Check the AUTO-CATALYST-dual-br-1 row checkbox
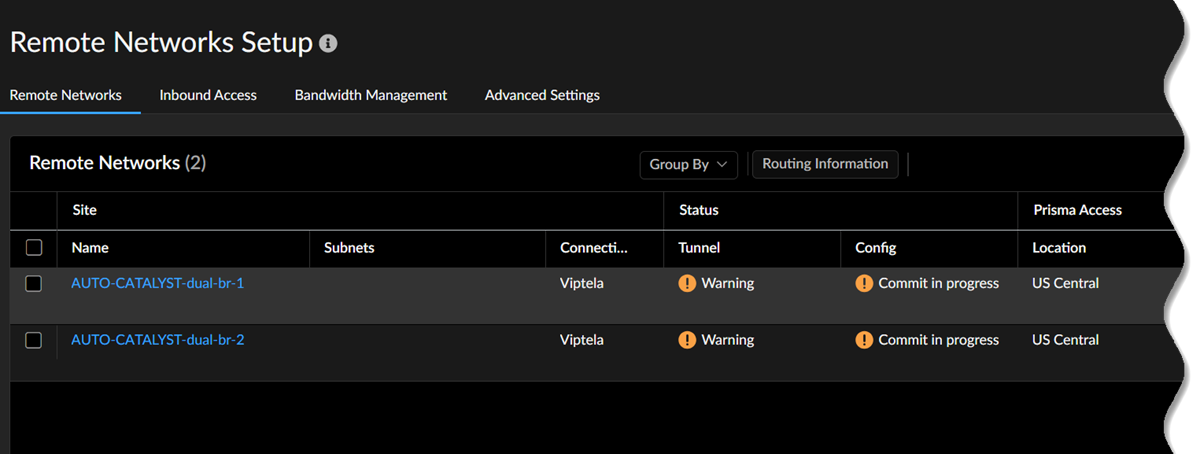 (34, 284)
